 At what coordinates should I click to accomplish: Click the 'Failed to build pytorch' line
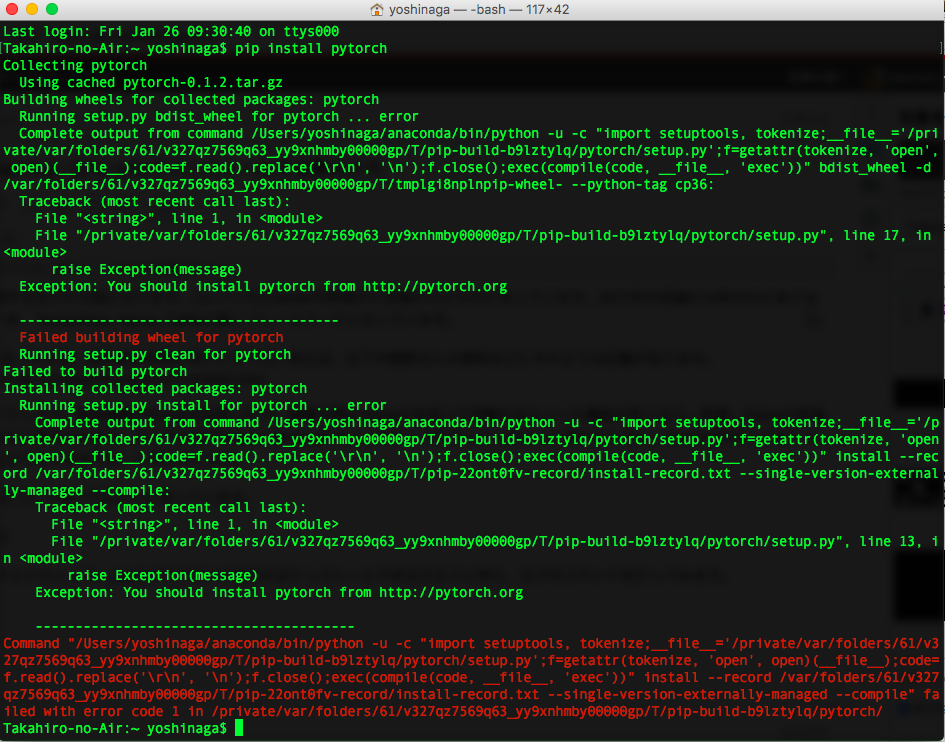coord(95,371)
